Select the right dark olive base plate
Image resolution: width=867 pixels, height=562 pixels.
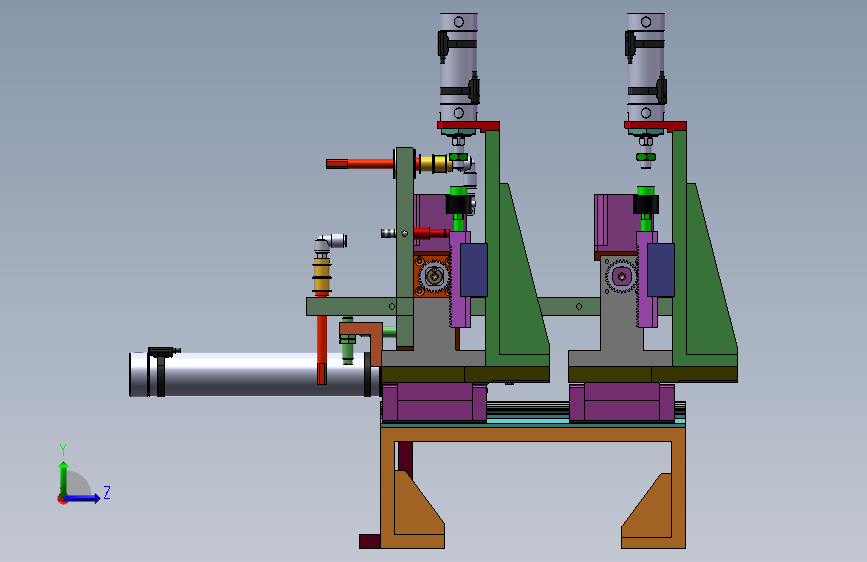click(653, 374)
